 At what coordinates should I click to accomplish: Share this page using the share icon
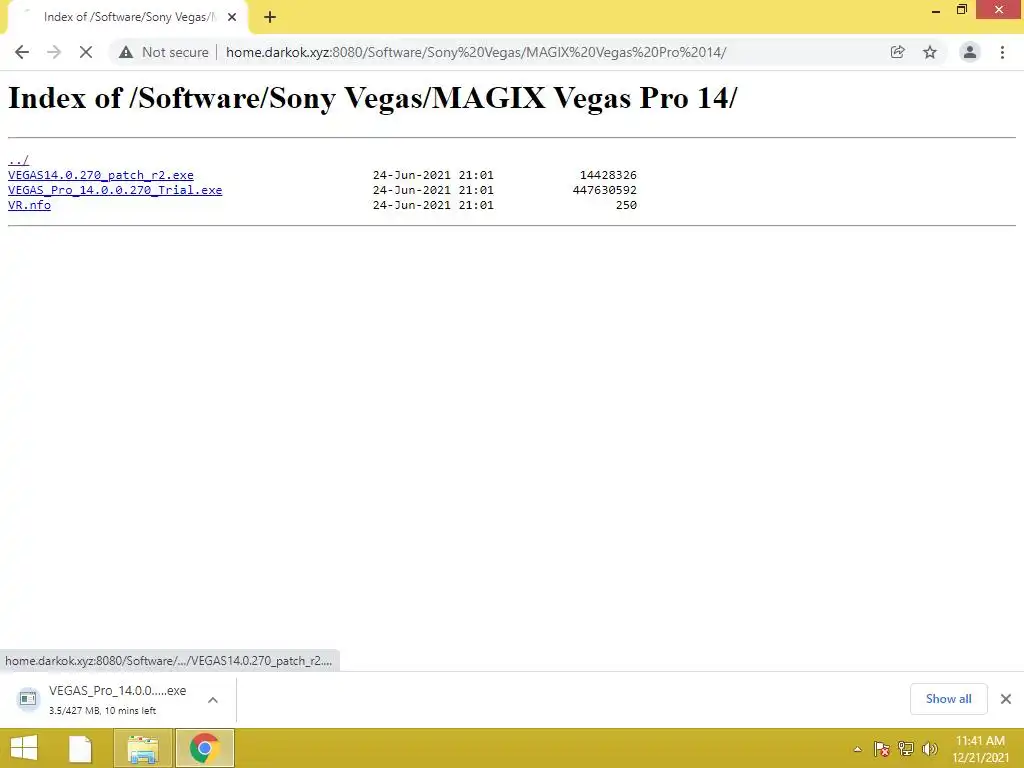897,52
